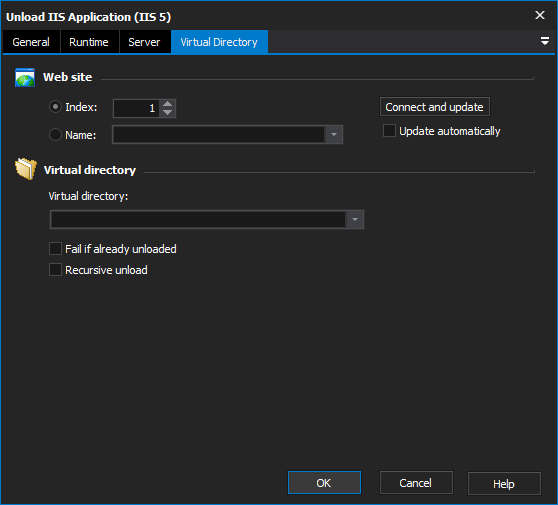The image size is (558, 505).
Task: Enable Recursive unload option
Action: (55, 270)
